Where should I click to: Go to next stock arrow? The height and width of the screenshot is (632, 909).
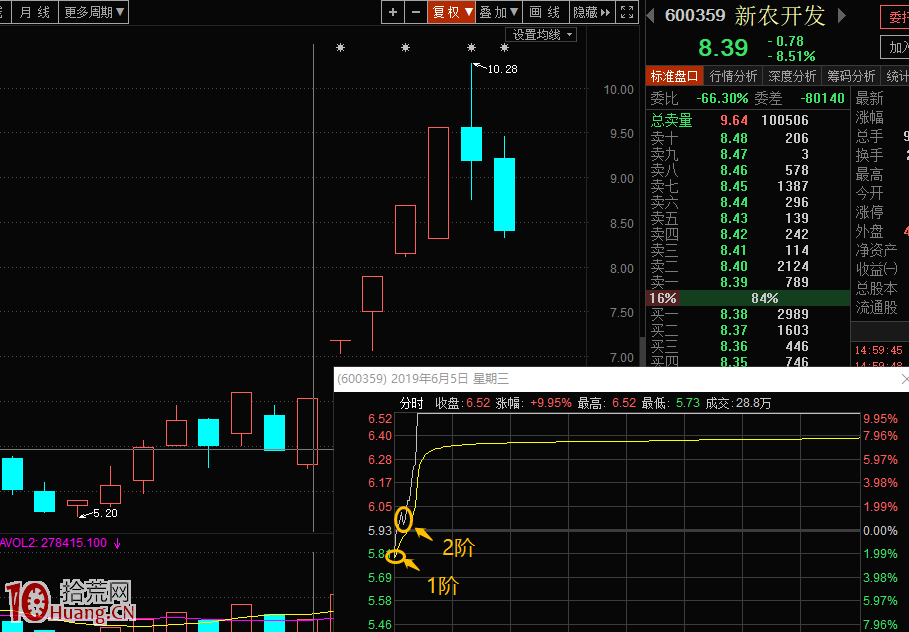tap(842, 16)
